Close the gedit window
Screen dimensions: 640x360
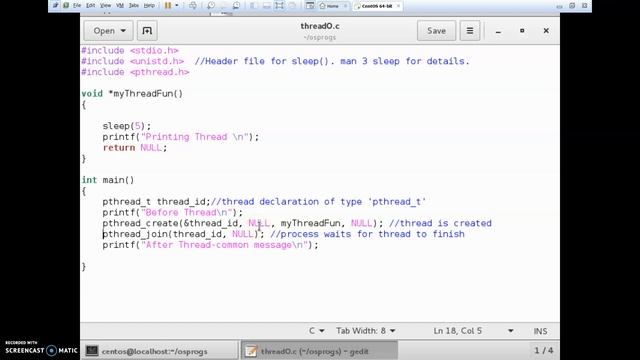546,31
